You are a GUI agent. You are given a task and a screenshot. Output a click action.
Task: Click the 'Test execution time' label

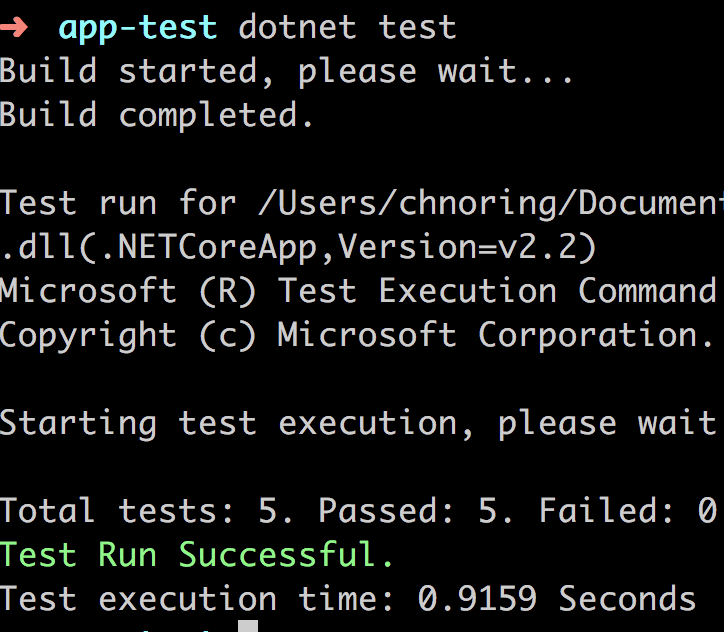pos(196,599)
